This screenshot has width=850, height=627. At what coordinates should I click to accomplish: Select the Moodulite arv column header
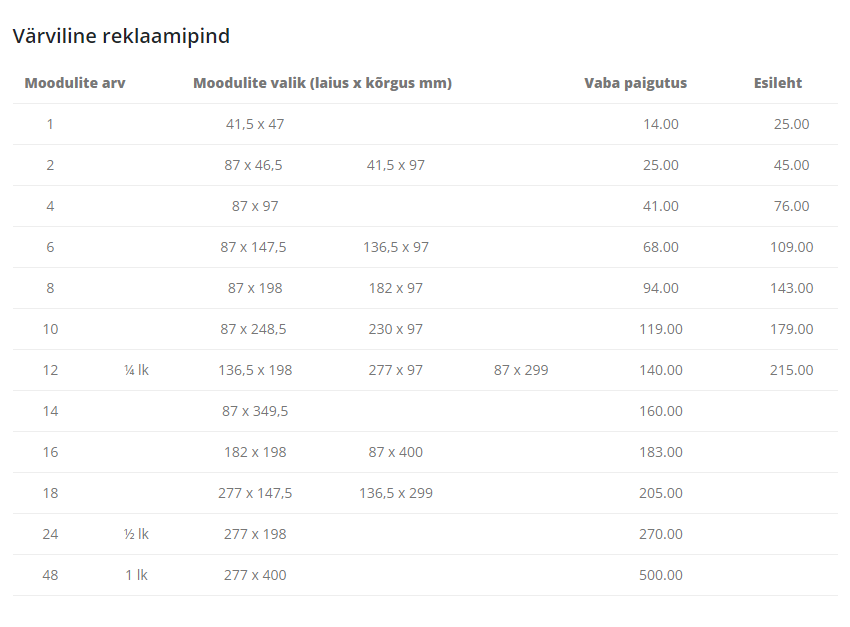pyautogui.click(x=75, y=83)
